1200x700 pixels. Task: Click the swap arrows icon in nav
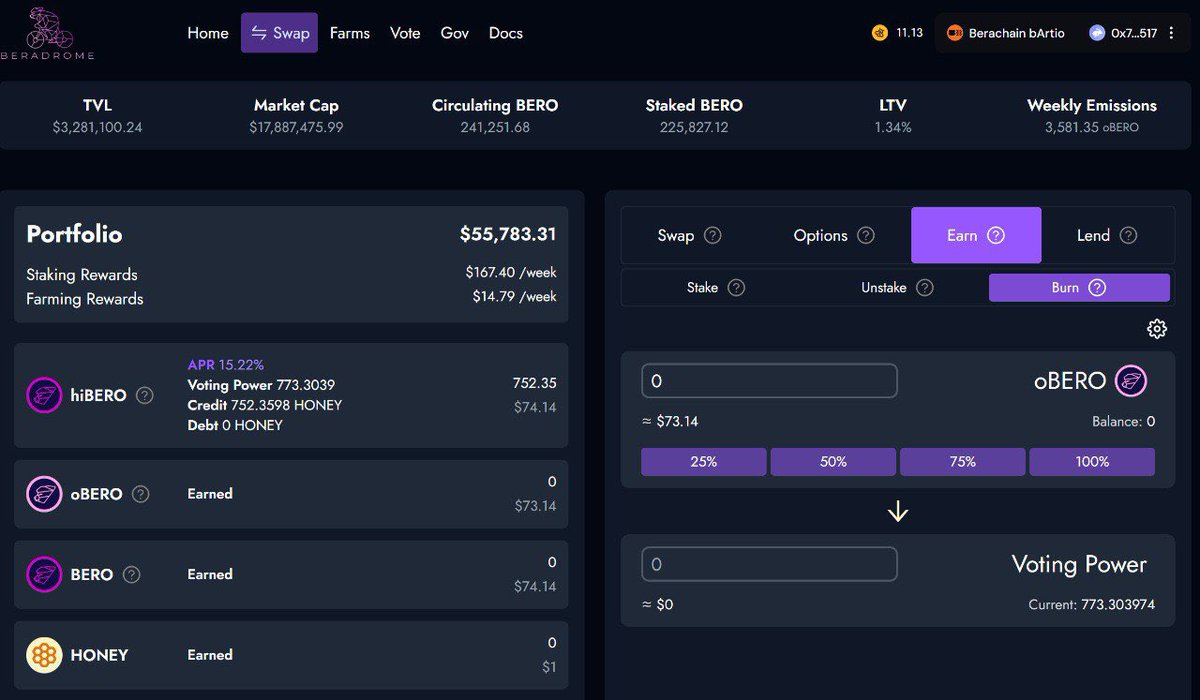[258, 33]
